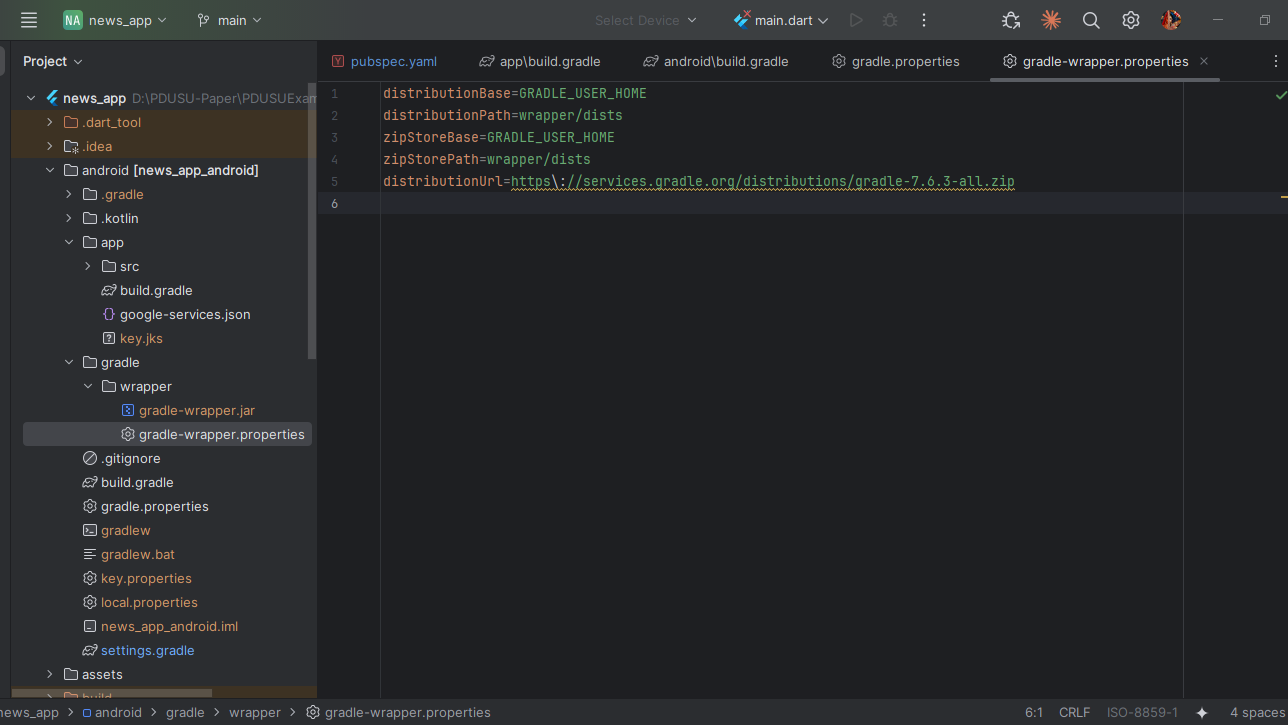This screenshot has height=725, width=1288.
Task: Click the Run button in the toolbar
Action: click(x=856, y=20)
